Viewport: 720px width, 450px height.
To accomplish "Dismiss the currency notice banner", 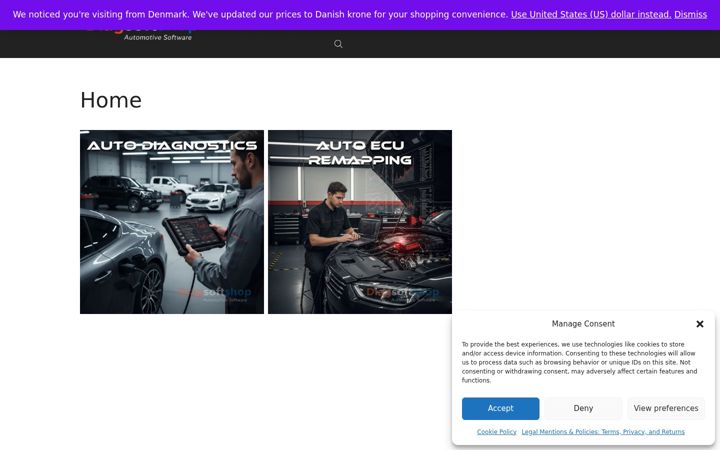I will click(x=690, y=14).
